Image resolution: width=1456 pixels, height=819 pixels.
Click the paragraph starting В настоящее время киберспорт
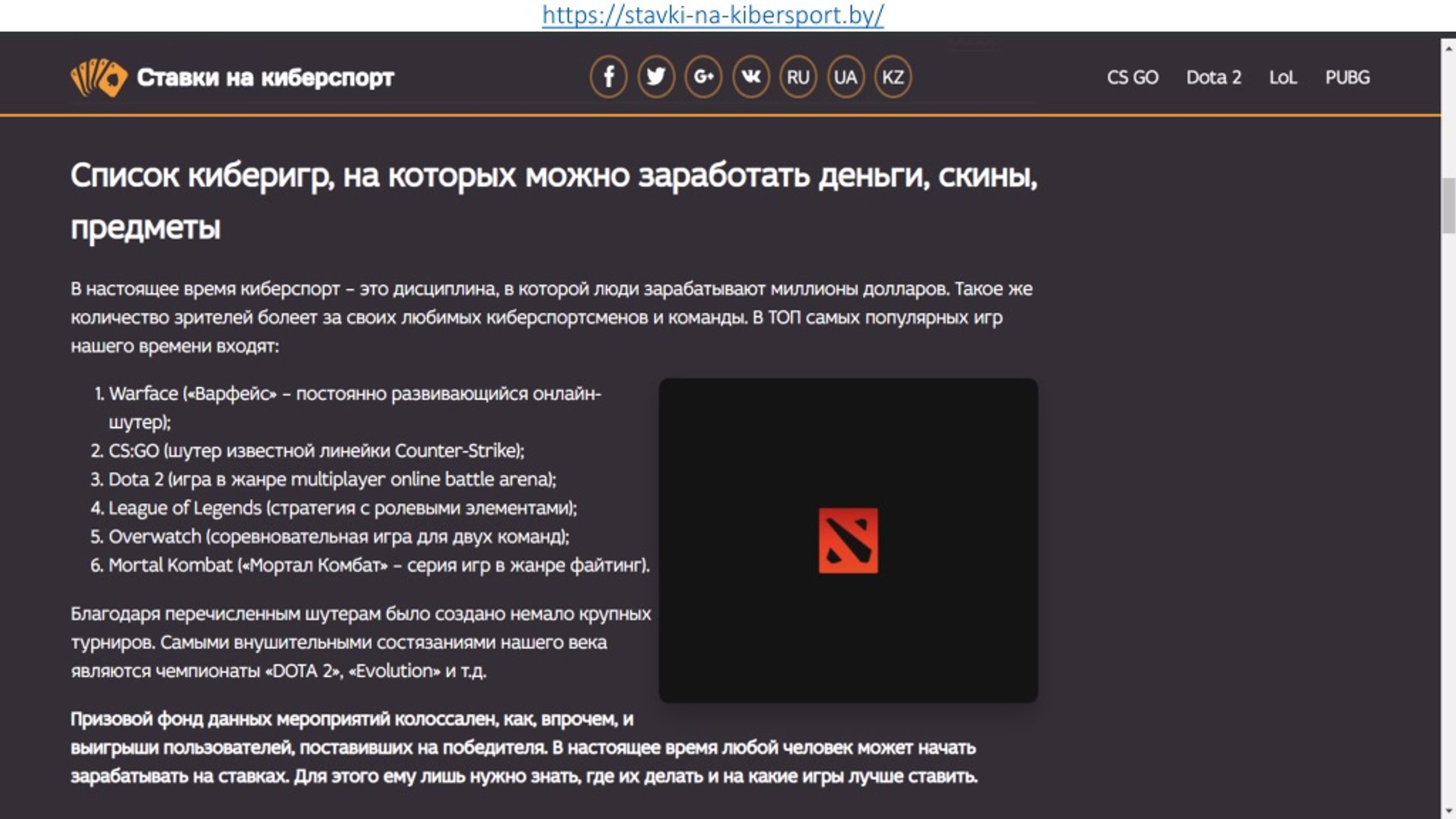tap(552, 317)
